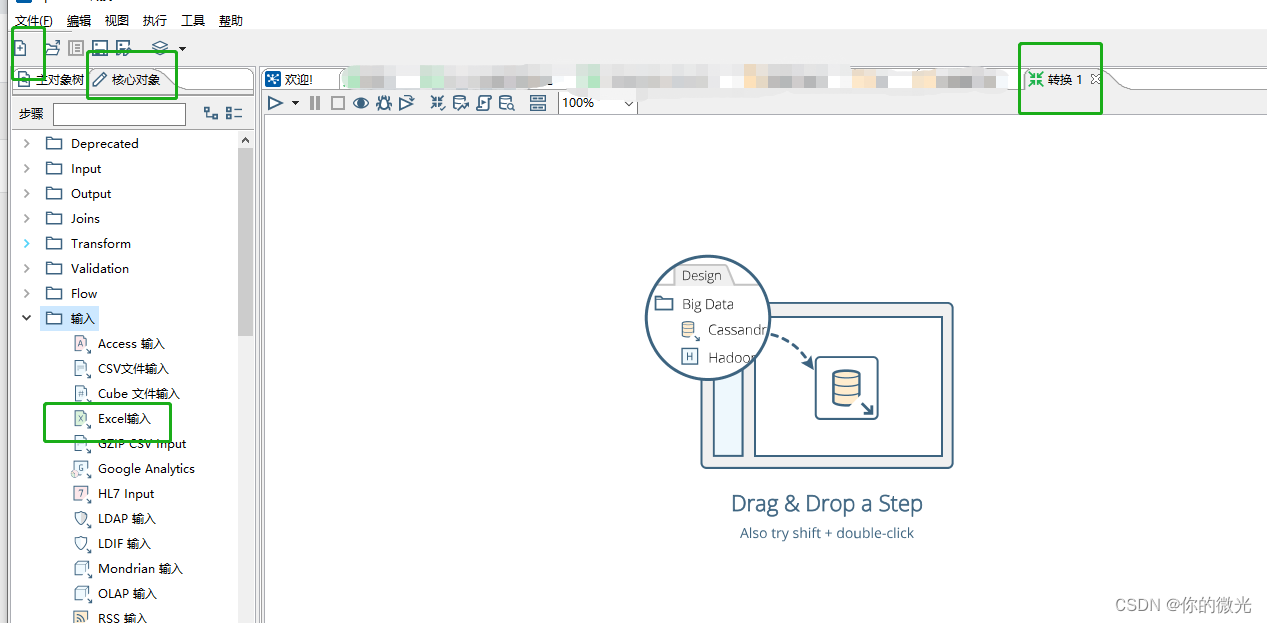Viewport: 1267px width, 623px height.
Task: Select the Excel输入 step
Action: click(113, 419)
